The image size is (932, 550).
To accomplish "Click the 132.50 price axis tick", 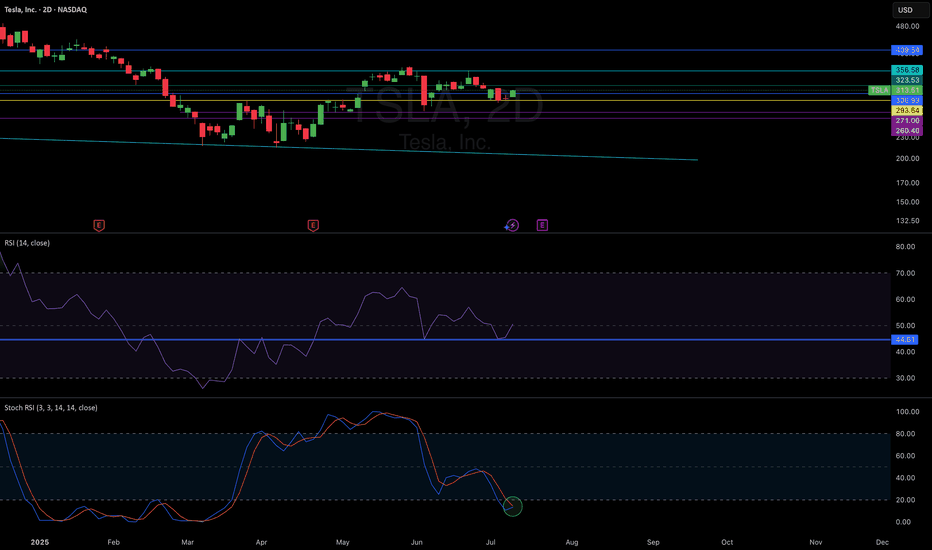I will [x=908, y=221].
